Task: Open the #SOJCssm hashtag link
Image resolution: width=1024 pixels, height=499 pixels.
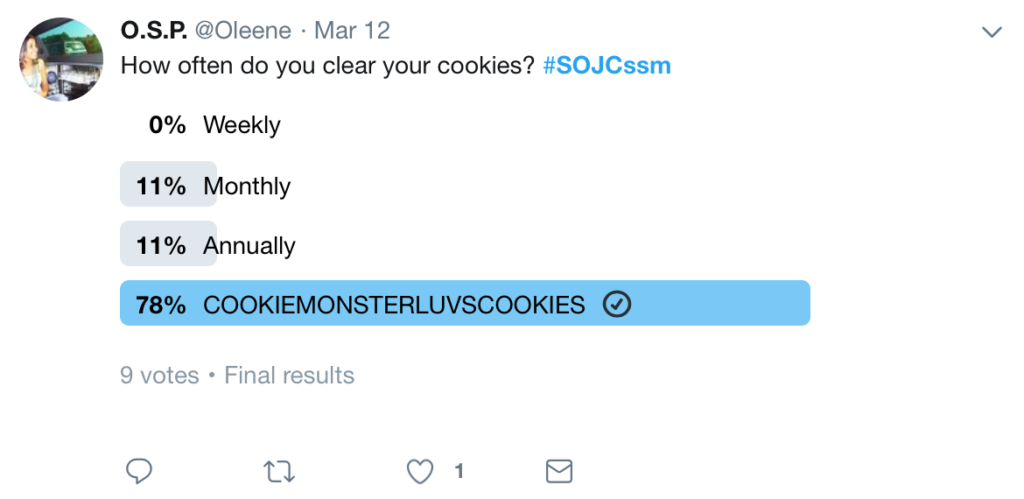Action: pyautogui.click(x=607, y=66)
